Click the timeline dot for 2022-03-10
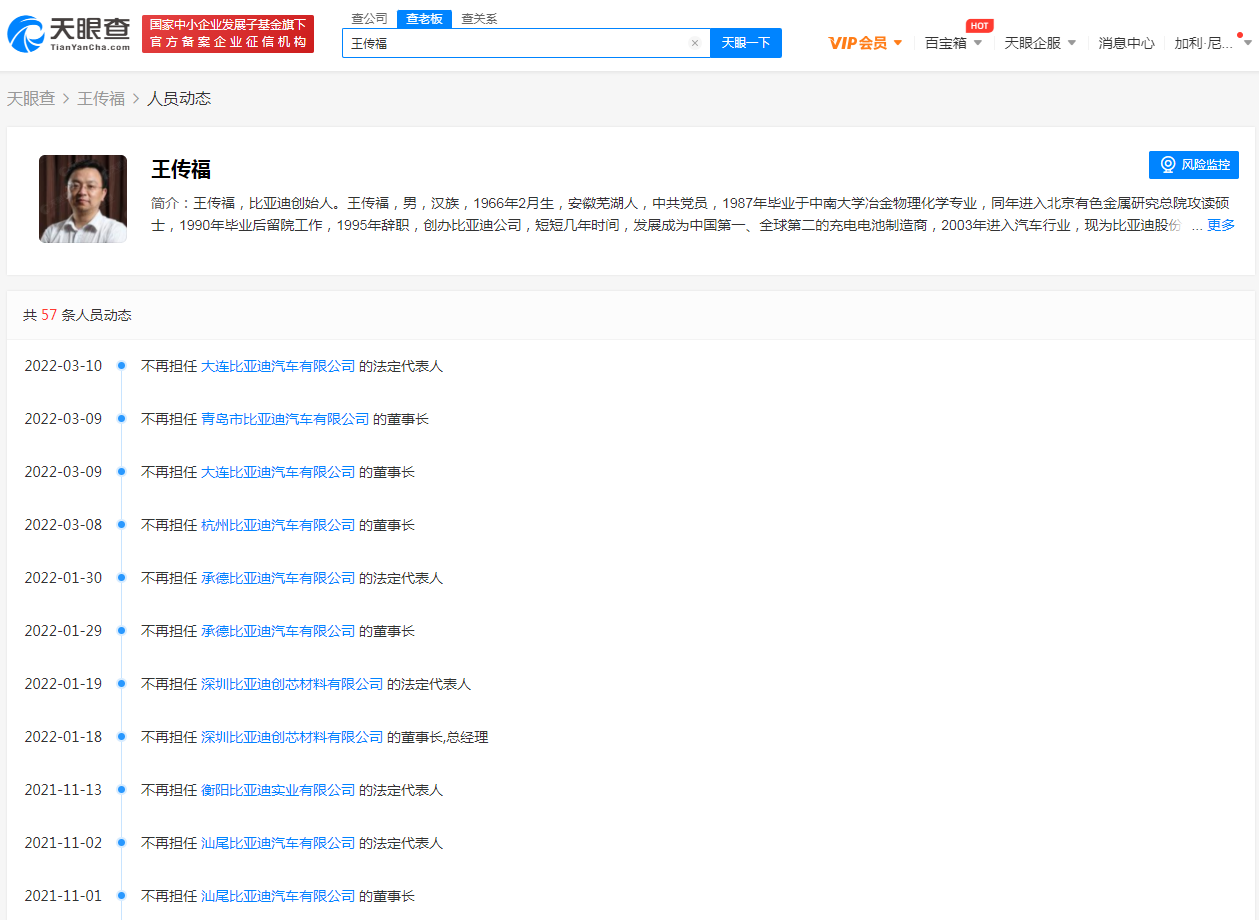Image resolution: width=1259 pixels, height=920 pixels. (x=121, y=366)
